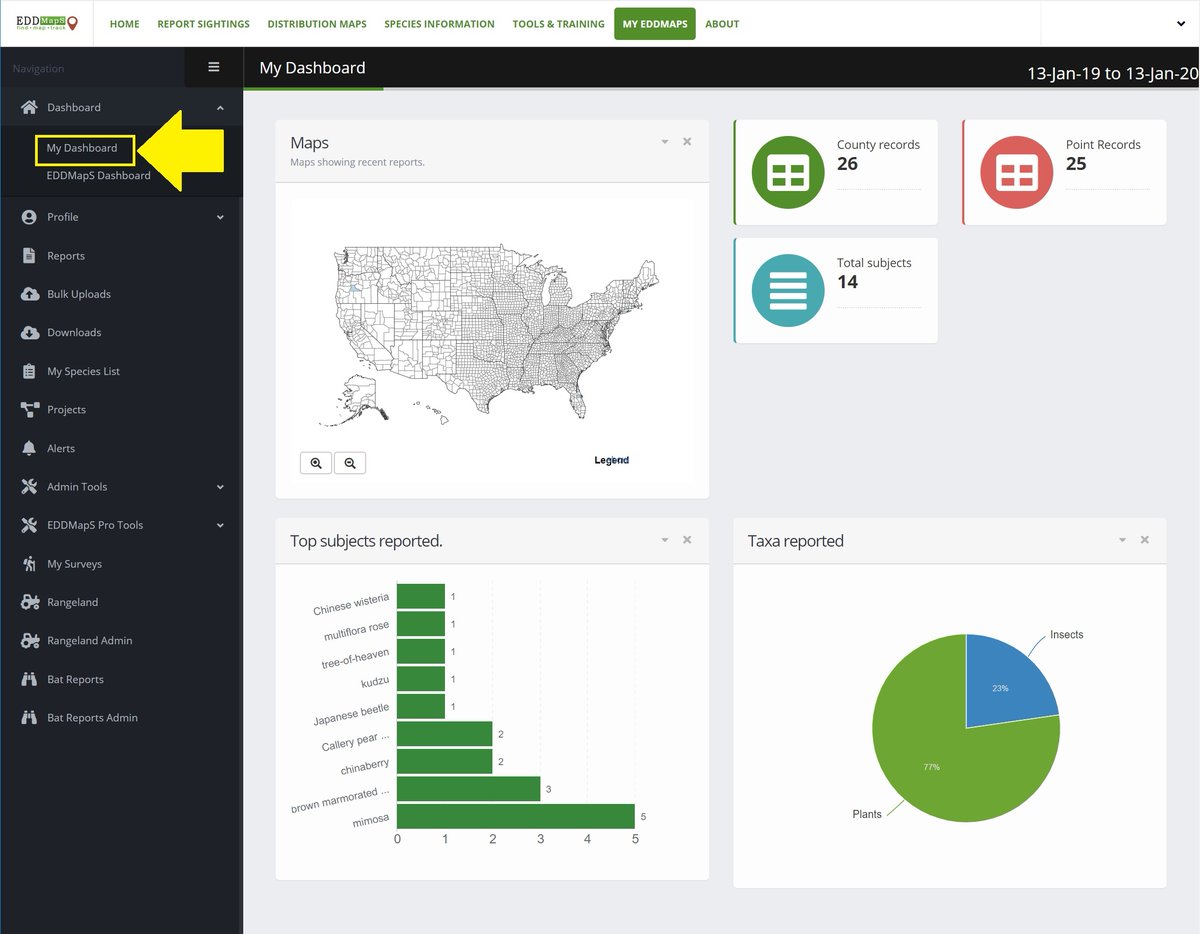This screenshot has width=1200, height=934.
Task: Click the Bat Reports binoculars icon
Action: coord(29,679)
